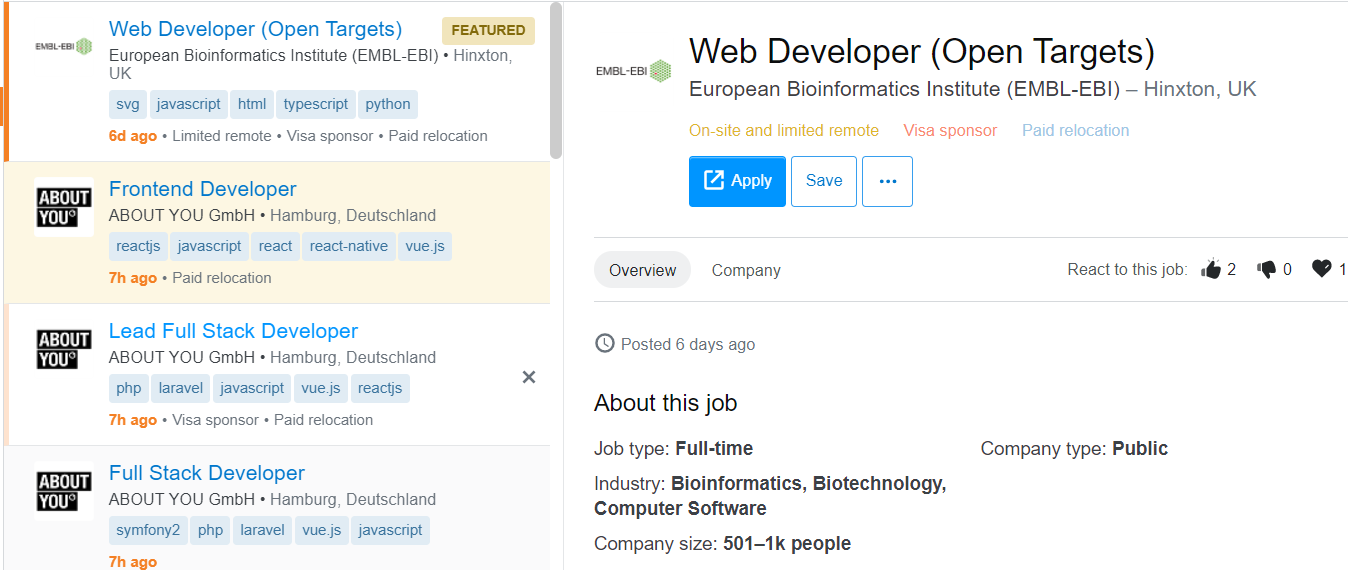Viewport: 1355px width, 570px height.
Task: Switch to the Company tab
Action: pyautogui.click(x=746, y=270)
